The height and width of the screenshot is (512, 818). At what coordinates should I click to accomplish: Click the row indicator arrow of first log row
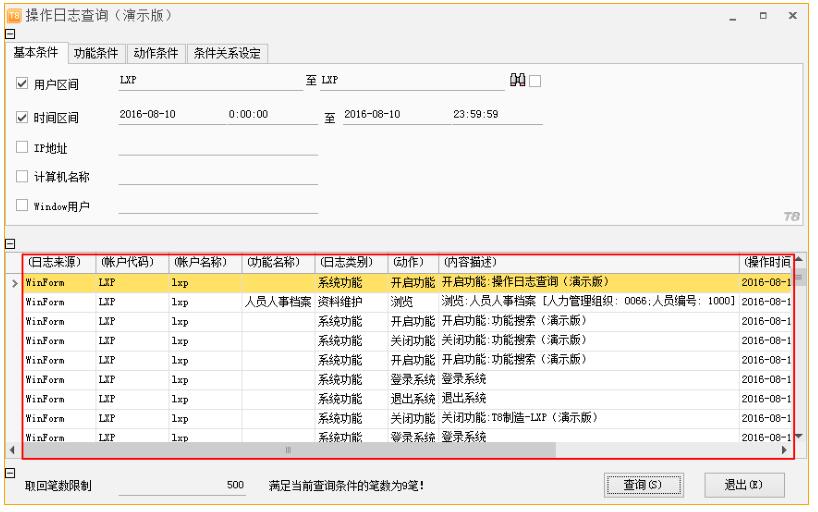14,283
